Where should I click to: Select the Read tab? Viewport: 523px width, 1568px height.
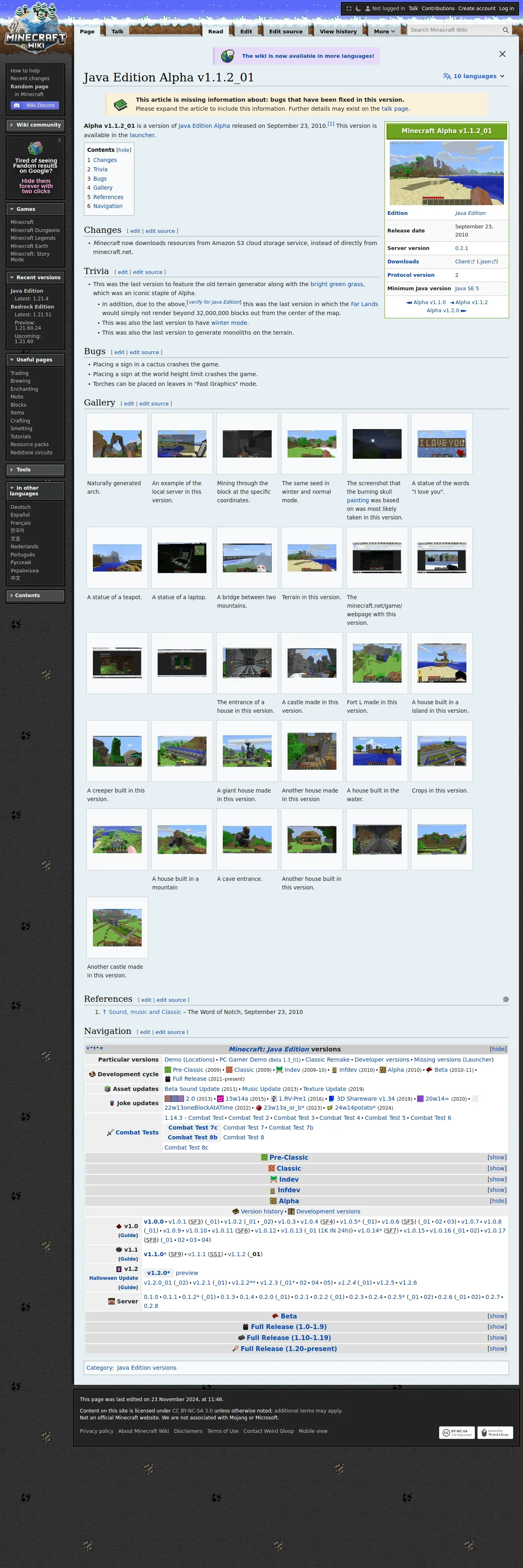pyautogui.click(x=215, y=32)
